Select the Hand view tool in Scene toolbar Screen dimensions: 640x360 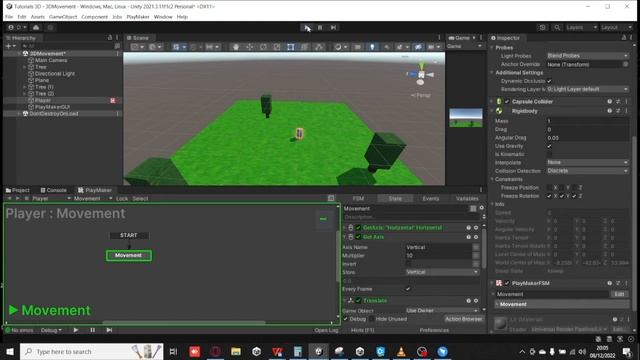[x=236, y=47]
